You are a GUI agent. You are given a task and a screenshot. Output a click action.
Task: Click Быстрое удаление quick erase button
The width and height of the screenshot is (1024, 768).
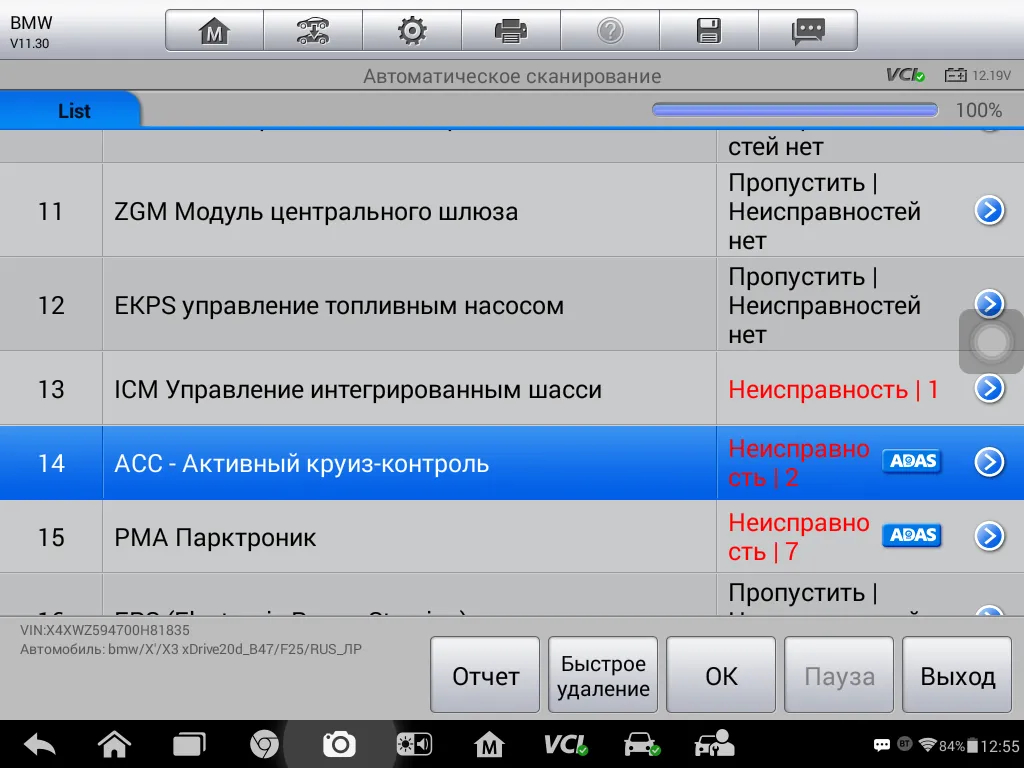tap(603, 675)
